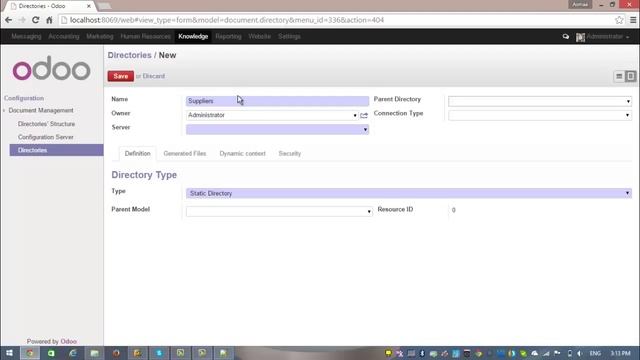The image size is (640, 360).
Task: Switch to list view icon
Action: pyautogui.click(x=619, y=76)
